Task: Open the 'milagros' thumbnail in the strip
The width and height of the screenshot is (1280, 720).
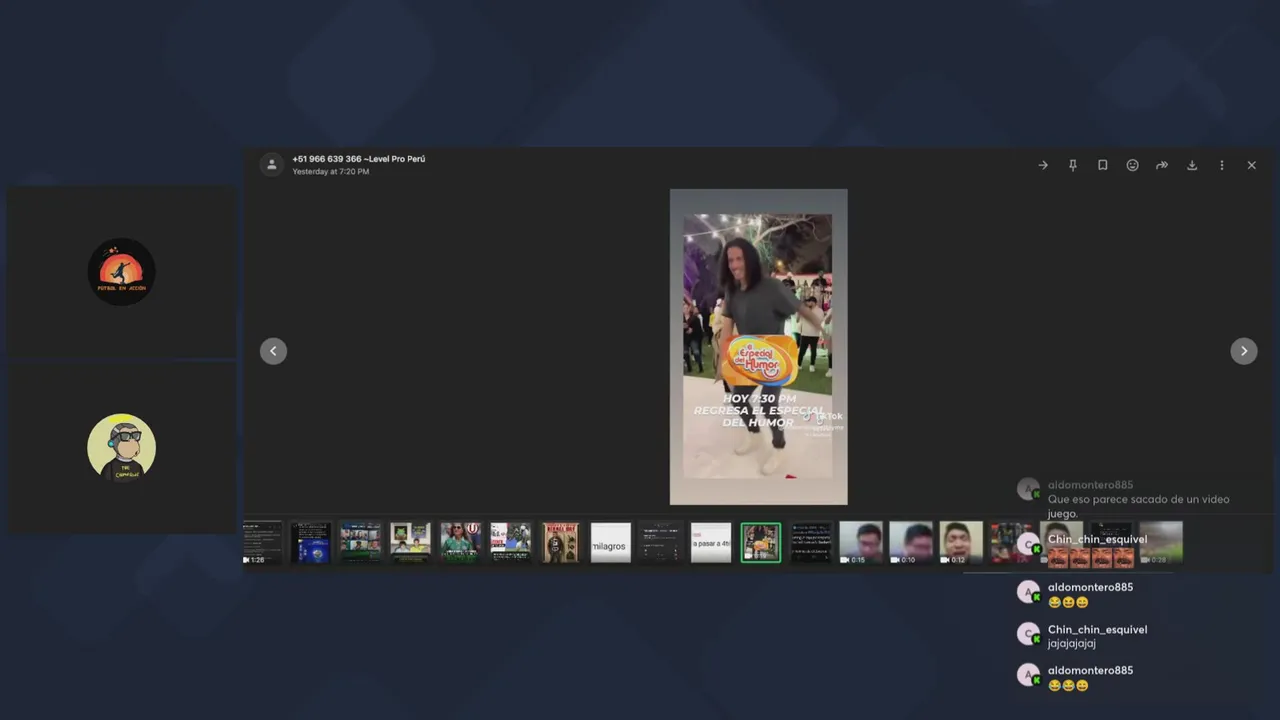Action: click(x=611, y=543)
